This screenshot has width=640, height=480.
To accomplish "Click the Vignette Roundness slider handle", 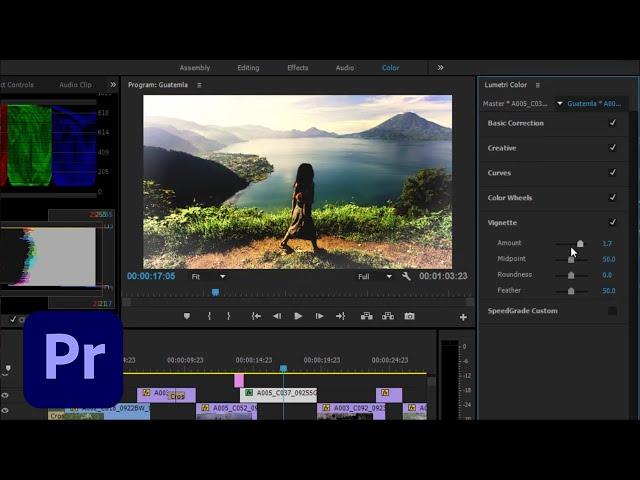I will coord(571,276).
